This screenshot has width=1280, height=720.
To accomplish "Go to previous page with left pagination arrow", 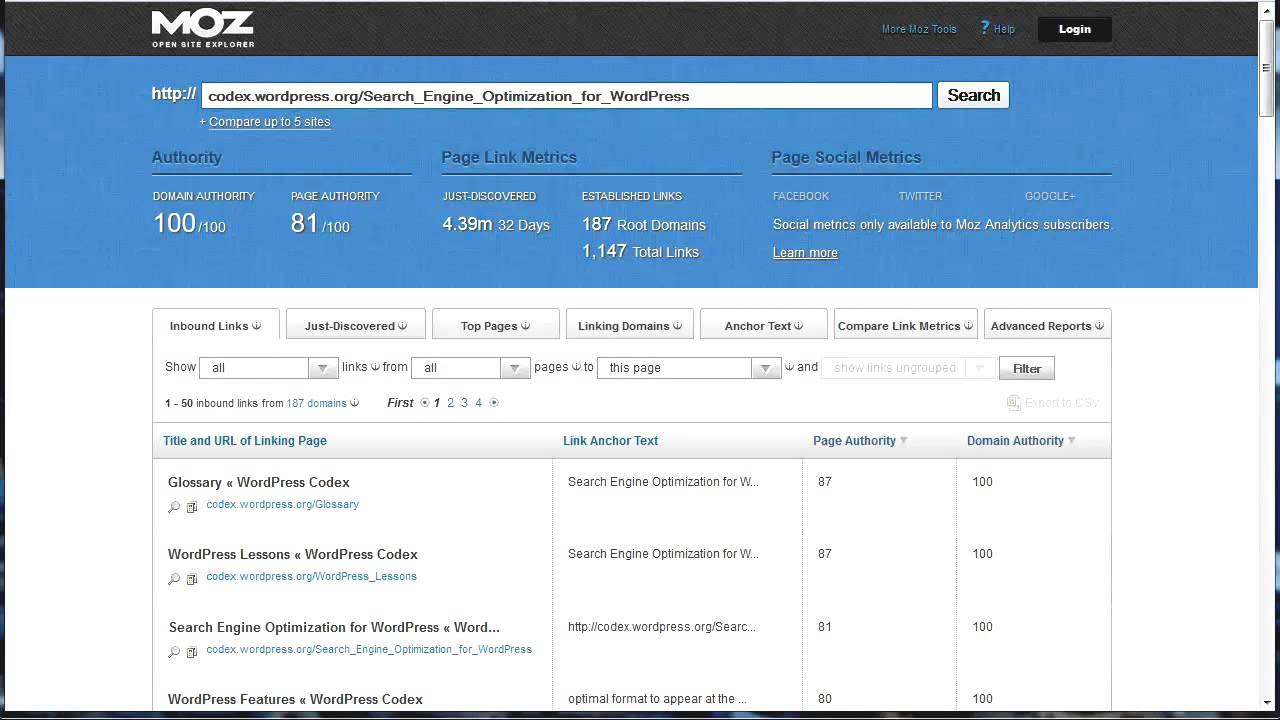I will pos(425,403).
